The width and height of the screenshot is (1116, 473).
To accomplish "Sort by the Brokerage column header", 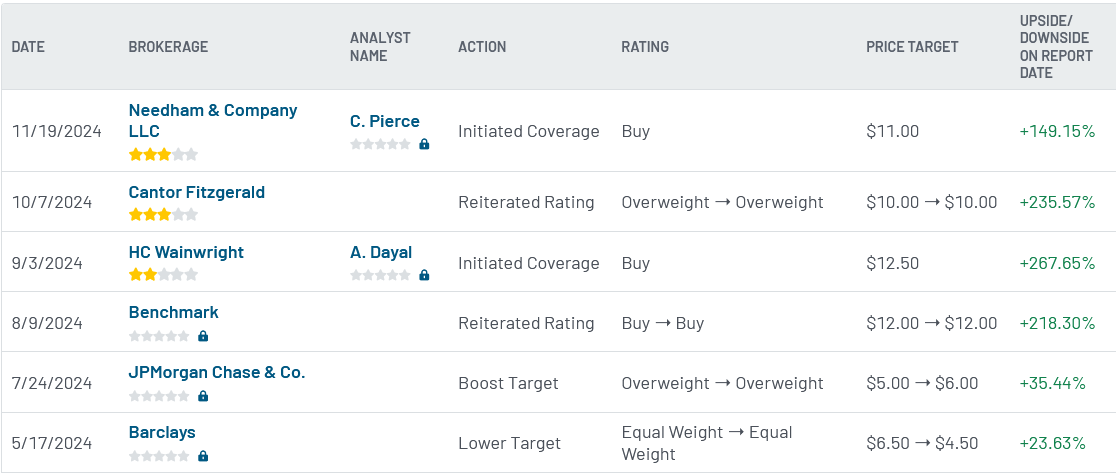I will tap(168, 47).
